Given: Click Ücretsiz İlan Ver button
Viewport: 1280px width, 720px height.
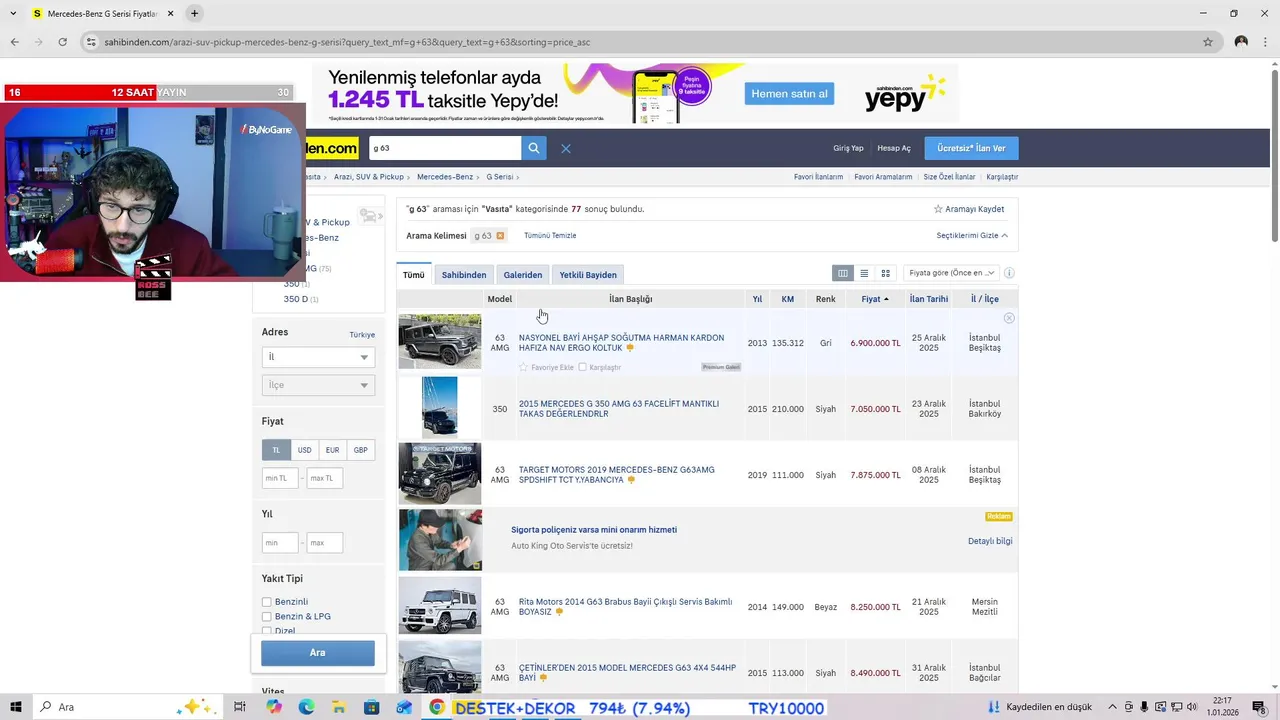Looking at the screenshot, I should pos(971,148).
